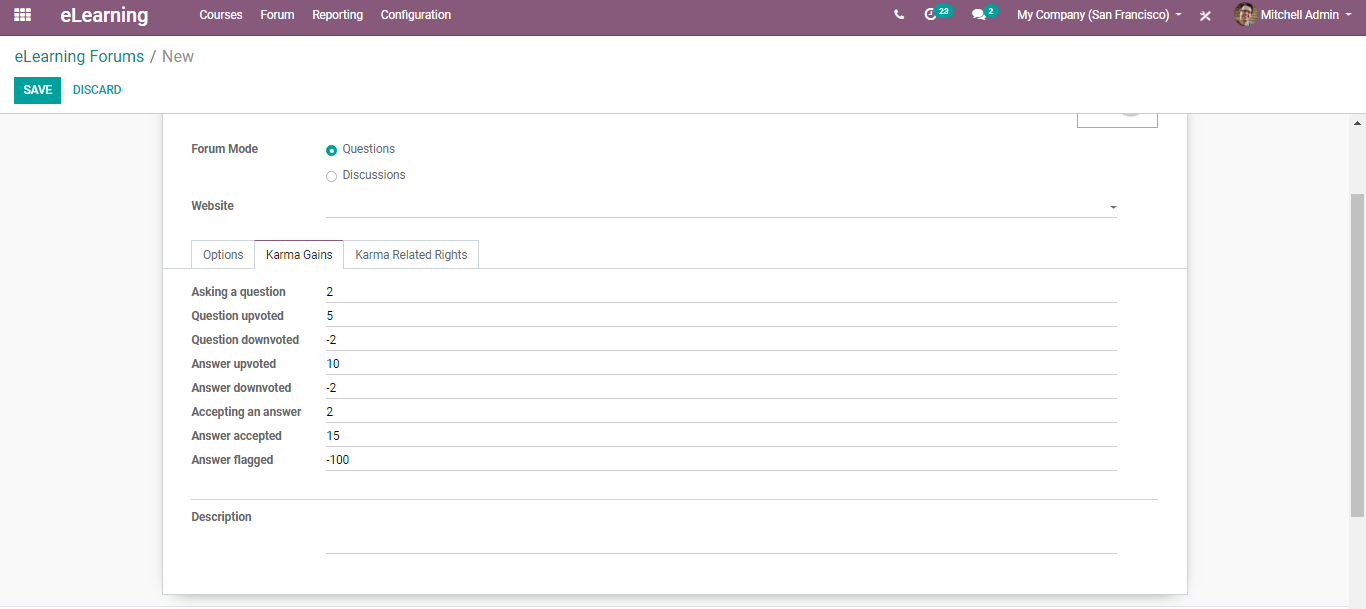Switch to the Karma Gains tab
Screen dimensions: 1366x609
point(299,255)
